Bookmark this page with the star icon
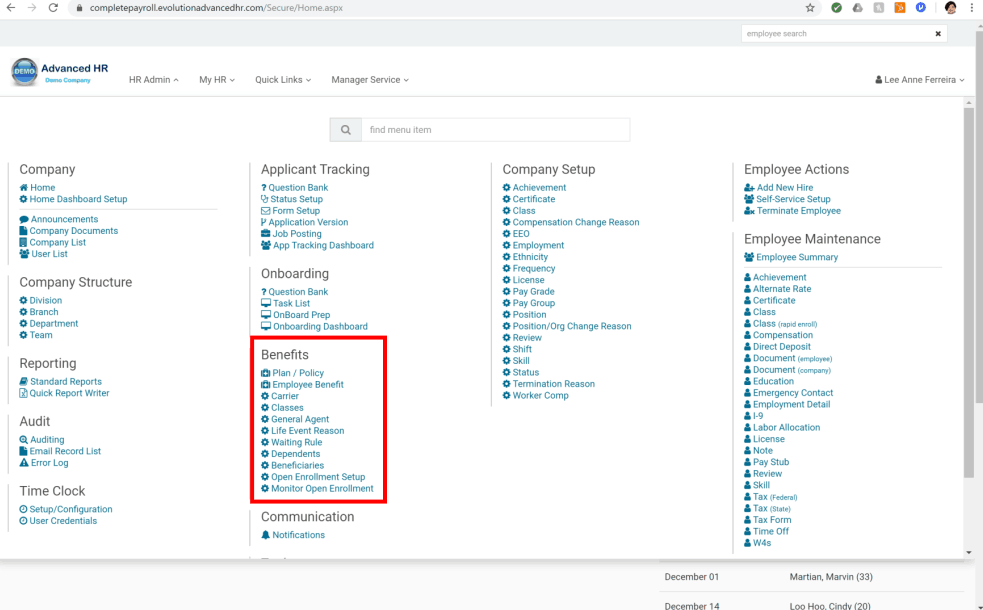Screen dimensions: 983x610 [x=810, y=8]
